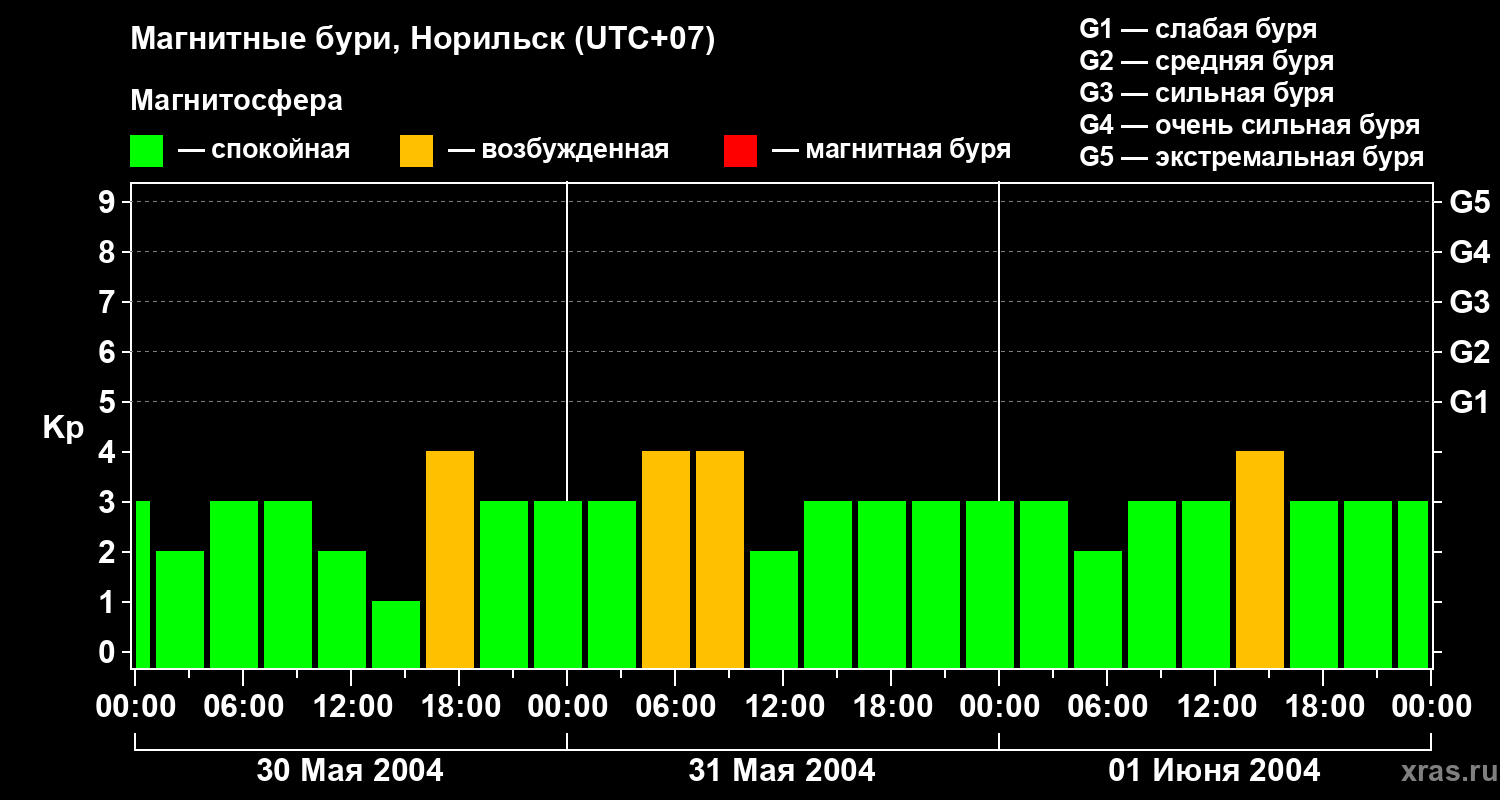This screenshot has height=800, width=1500.
Task: Click the later orange bar on 31 Мая
Action: pos(720,560)
